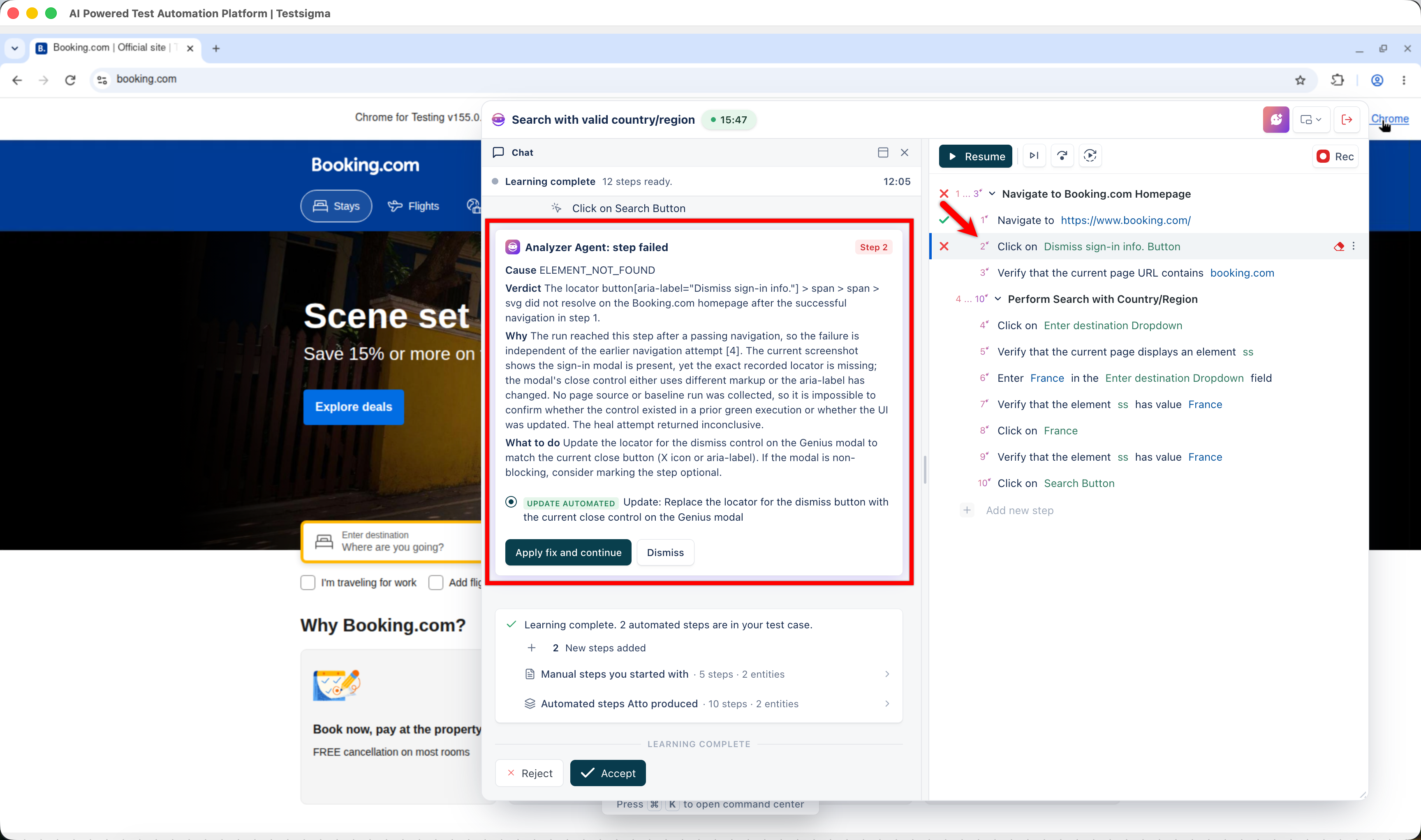
Task: Click Apply fix and continue
Action: coord(568,552)
